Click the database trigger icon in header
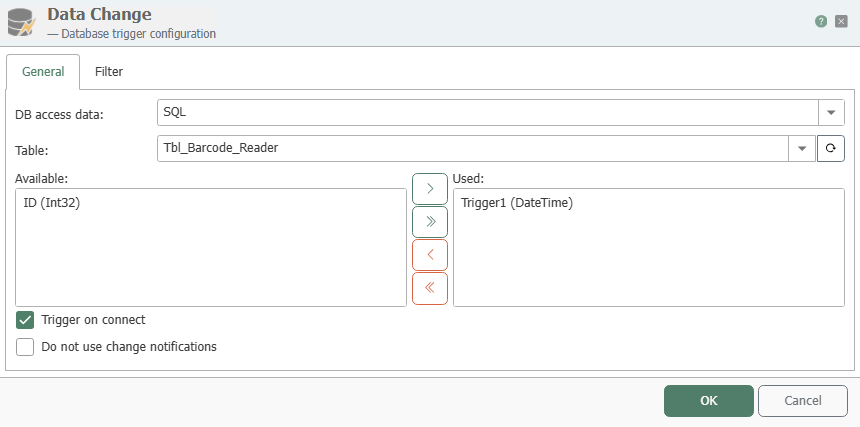The width and height of the screenshot is (860, 427). coord(22,22)
